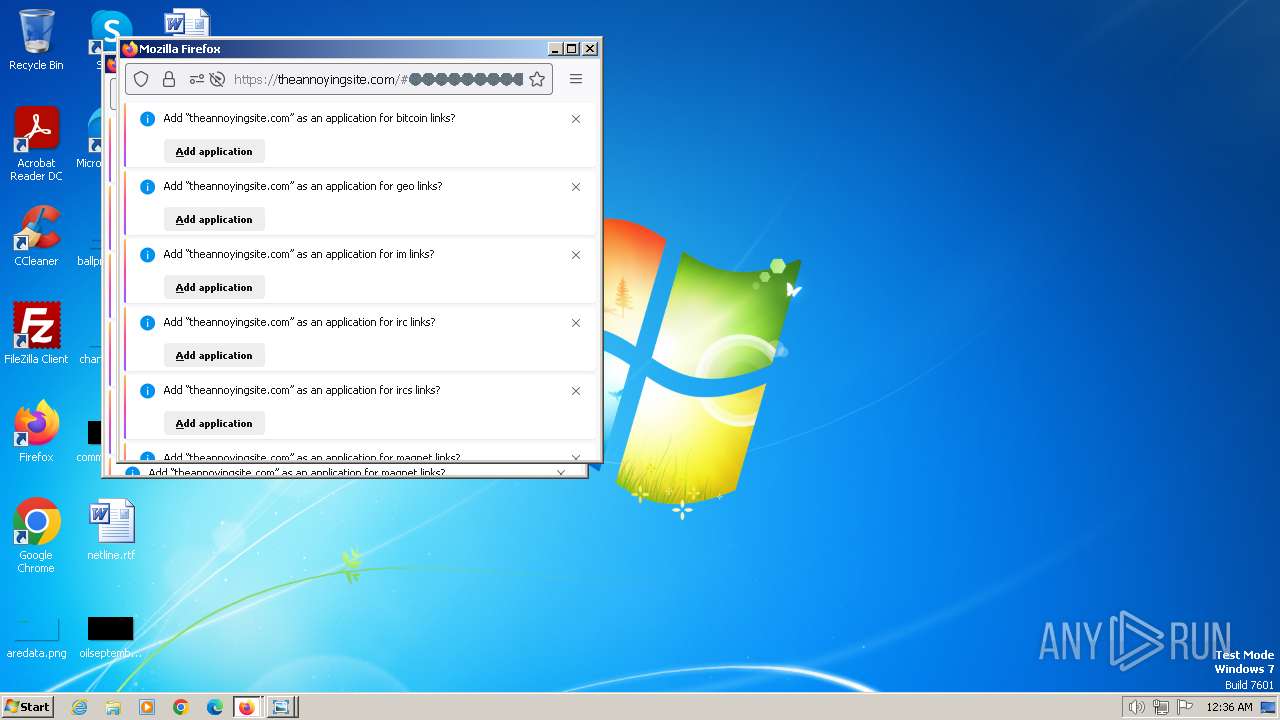
Task: Click info icon on geo links notification
Action: (x=147, y=187)
